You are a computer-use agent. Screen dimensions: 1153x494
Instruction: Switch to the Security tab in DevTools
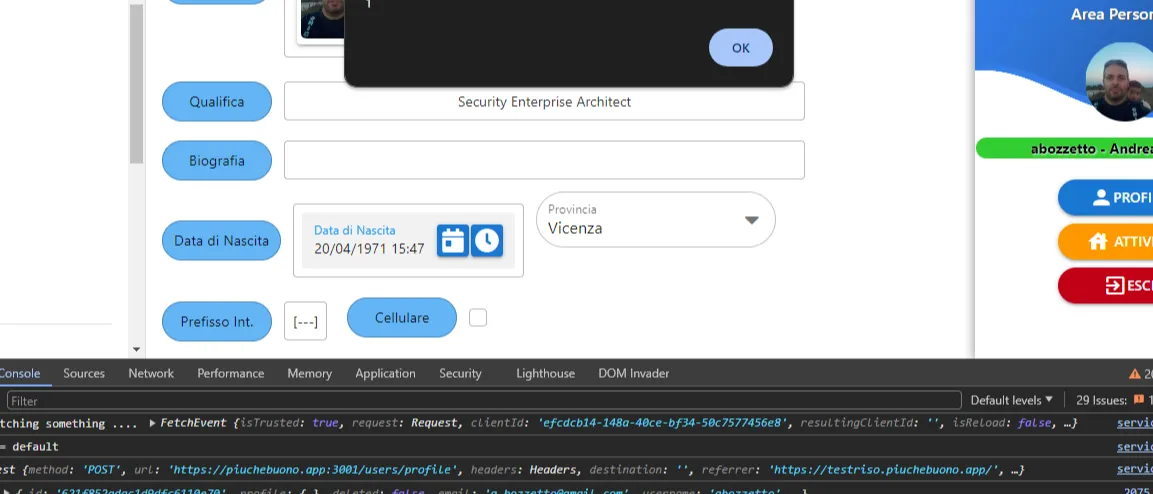(x=460, y=373)
